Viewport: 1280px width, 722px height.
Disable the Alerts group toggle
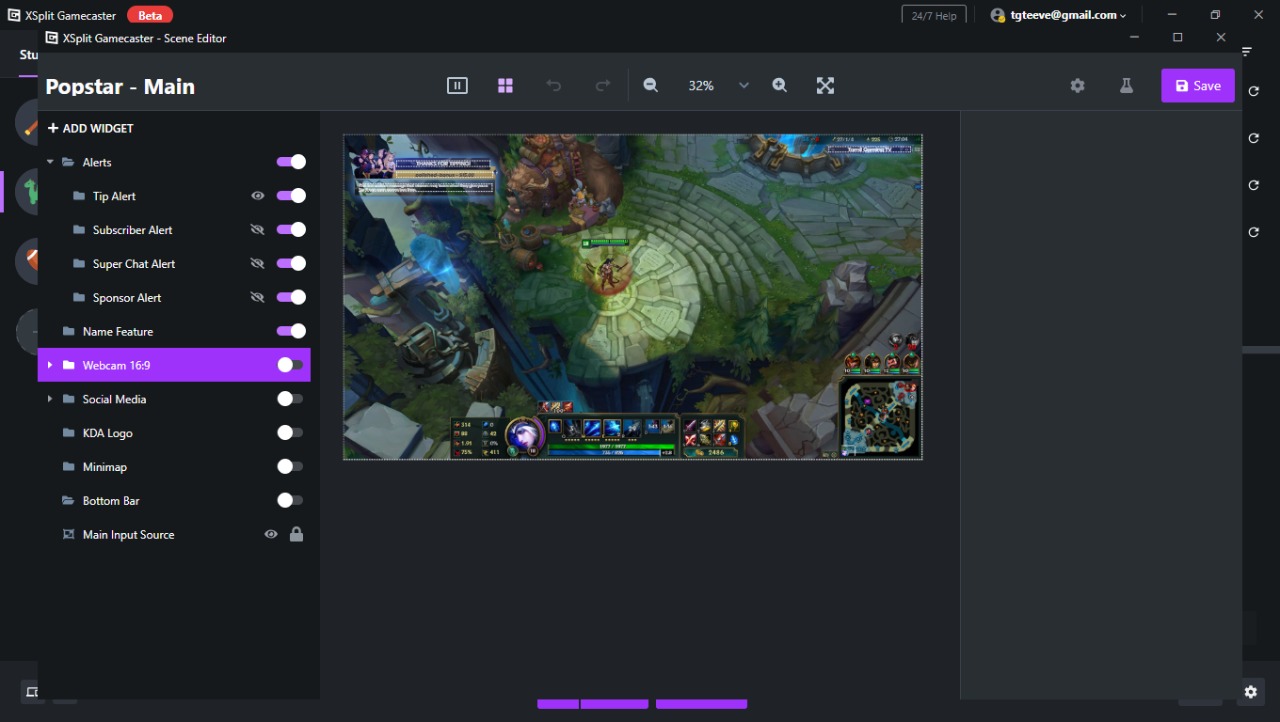tap(291, 162)
